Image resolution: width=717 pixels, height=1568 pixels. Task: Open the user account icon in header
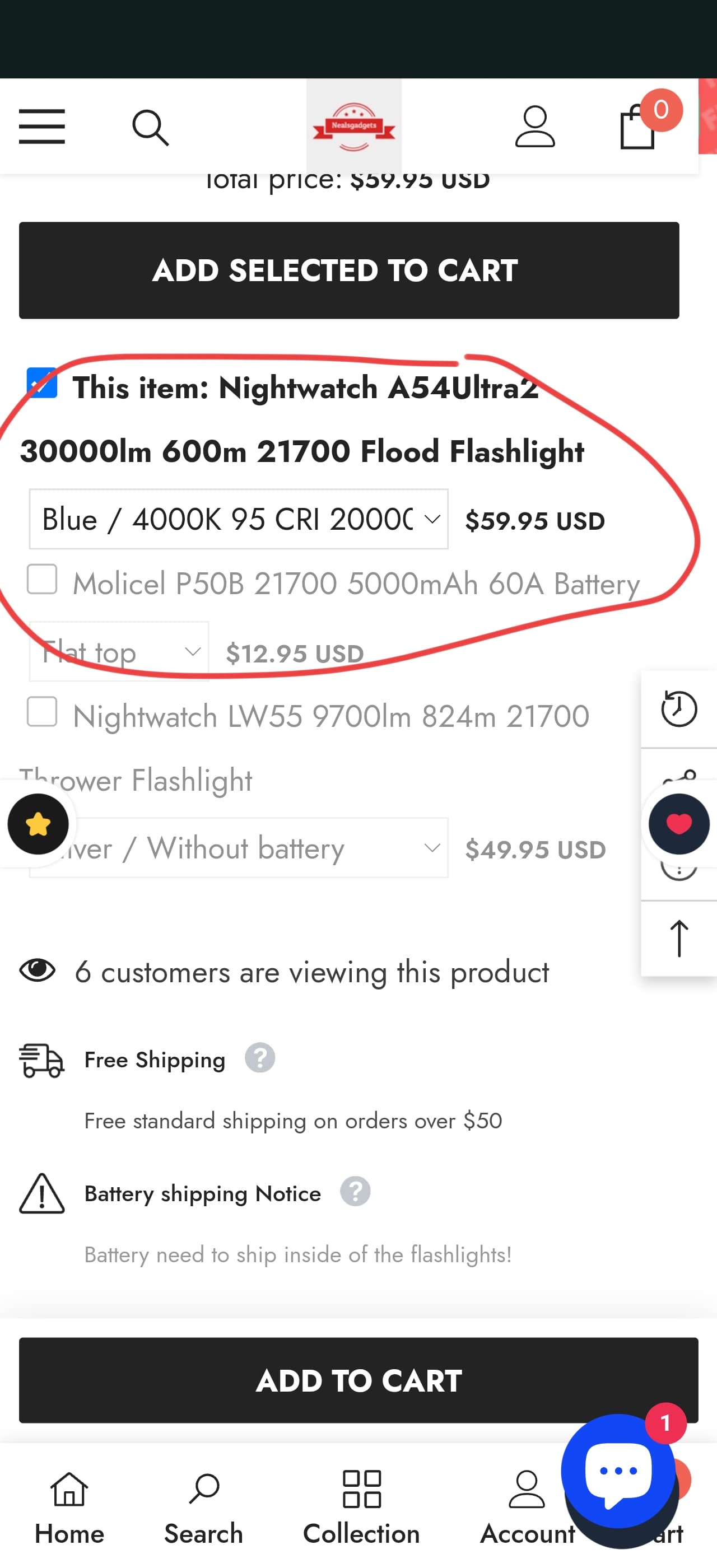(534, 127)
